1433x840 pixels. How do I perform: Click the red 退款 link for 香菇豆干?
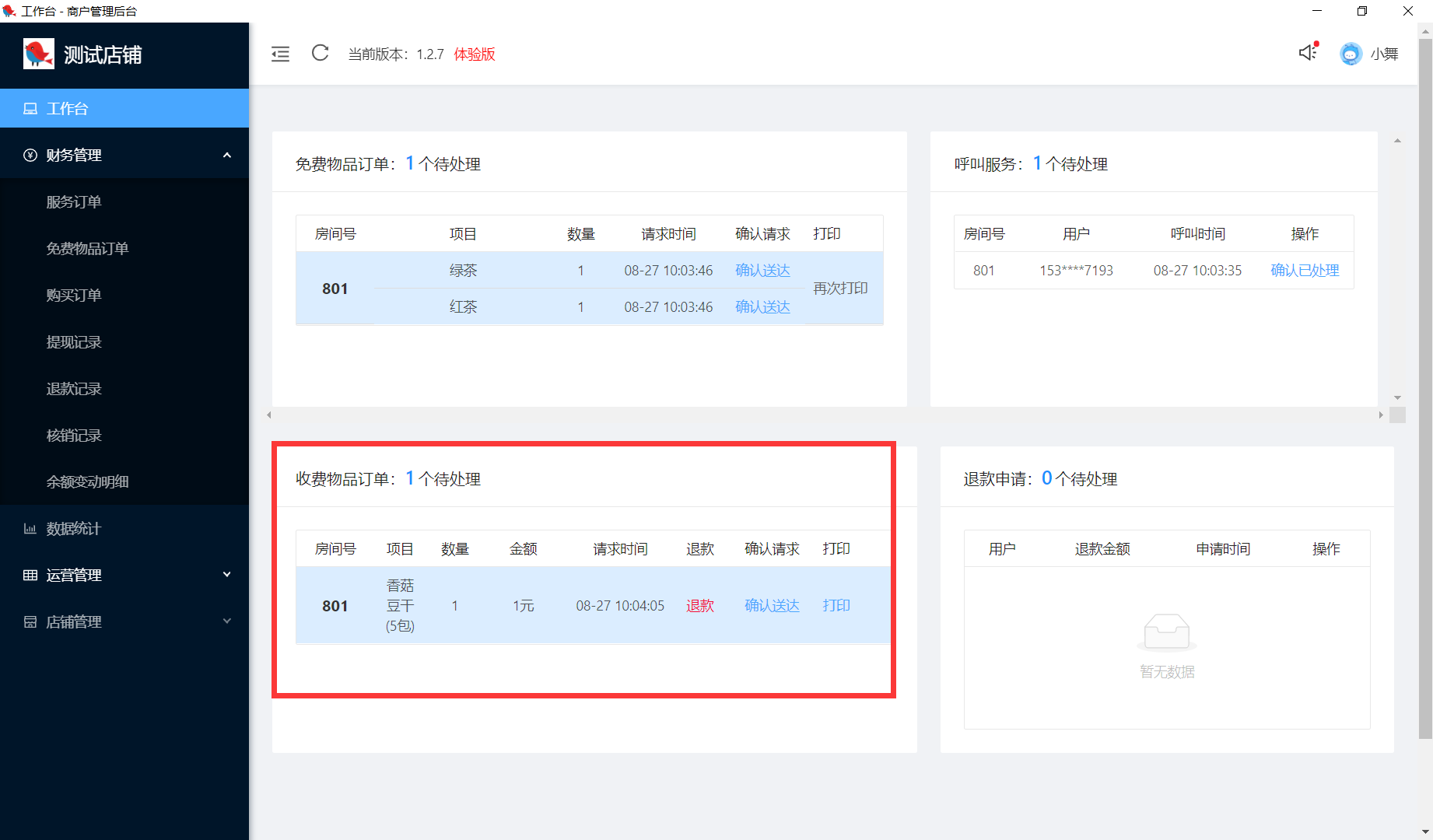pos(699,606)
